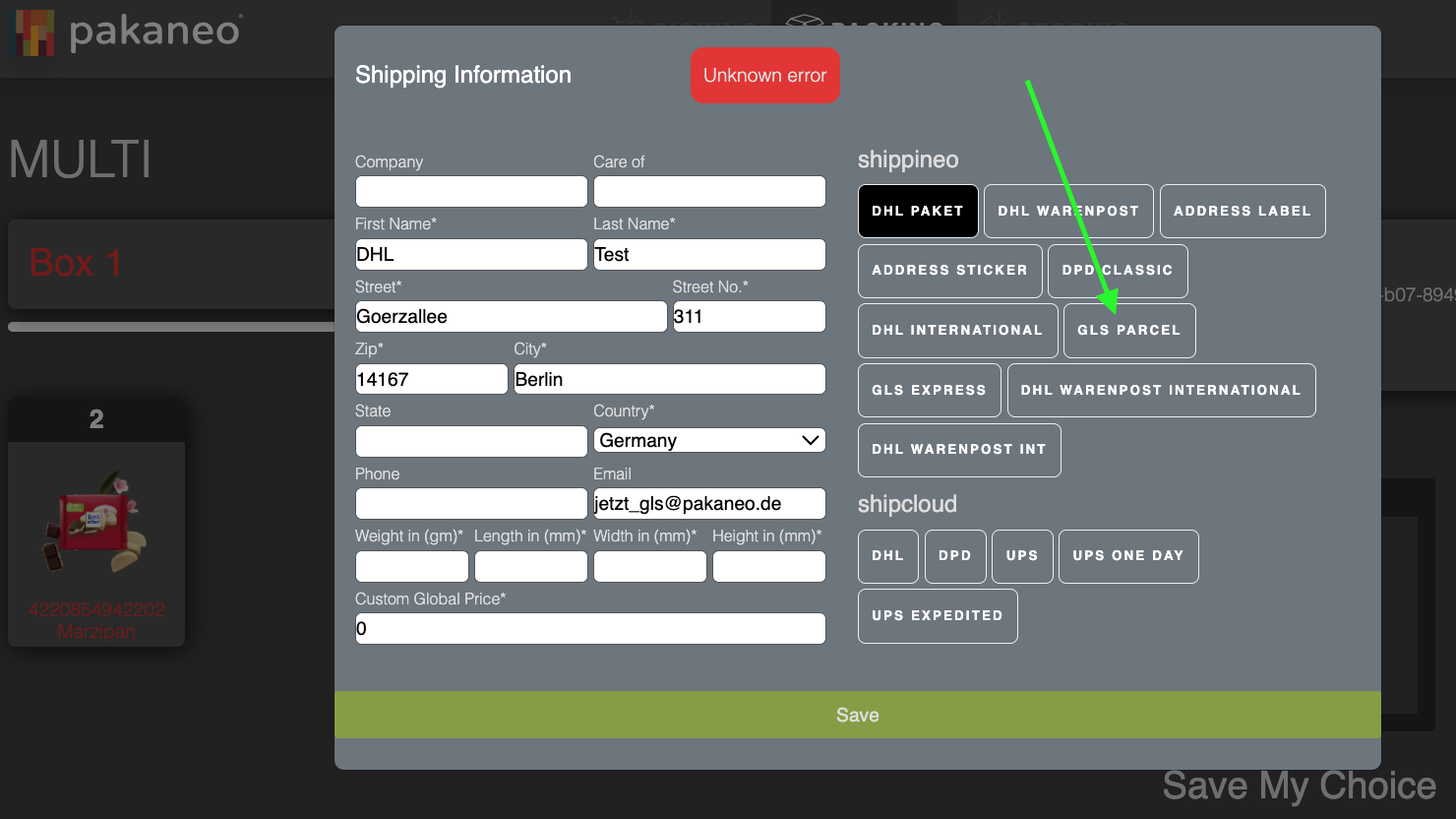Choose DHL Warenpost International button

coord(1161,390)
